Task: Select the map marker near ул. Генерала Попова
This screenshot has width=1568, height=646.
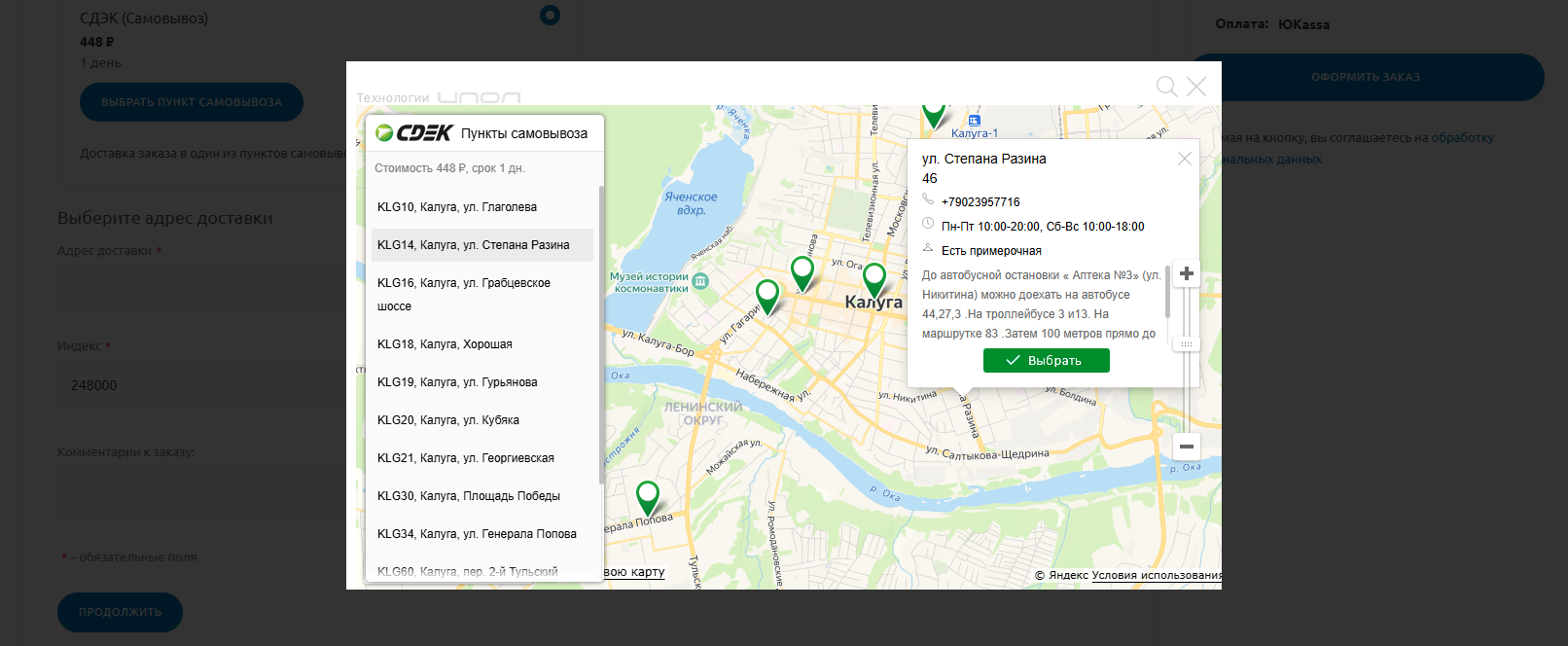Action: point(647,496)
